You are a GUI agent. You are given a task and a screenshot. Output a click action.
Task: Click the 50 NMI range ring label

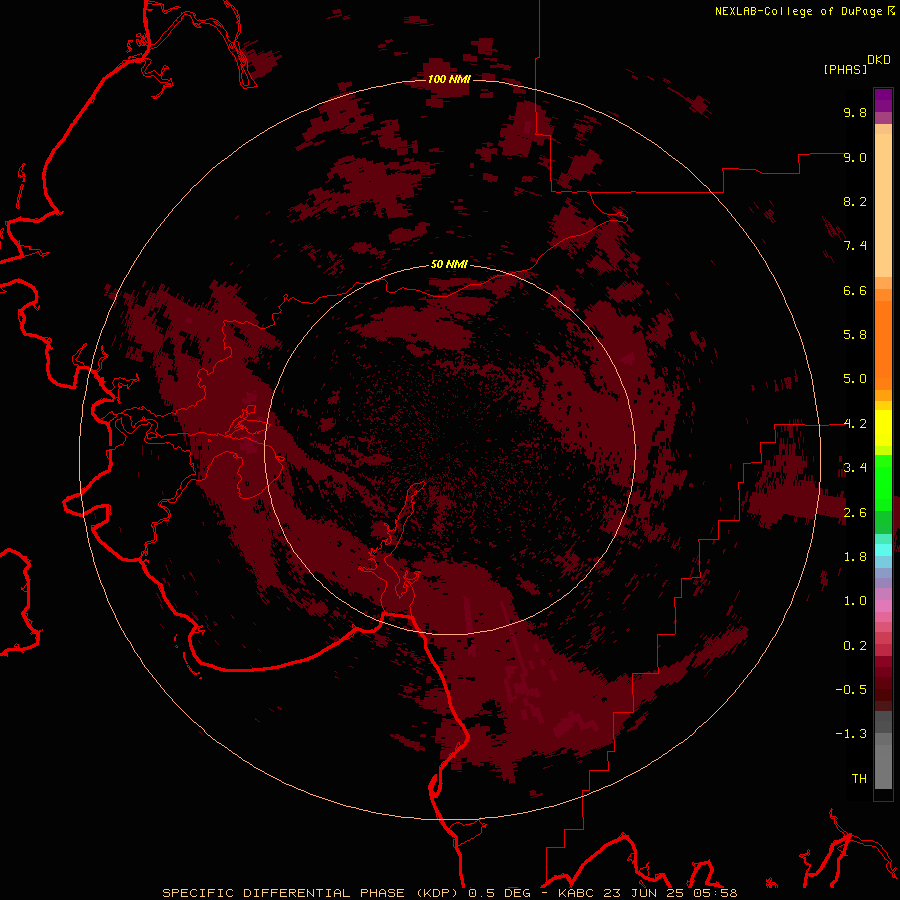click(449, 265)
